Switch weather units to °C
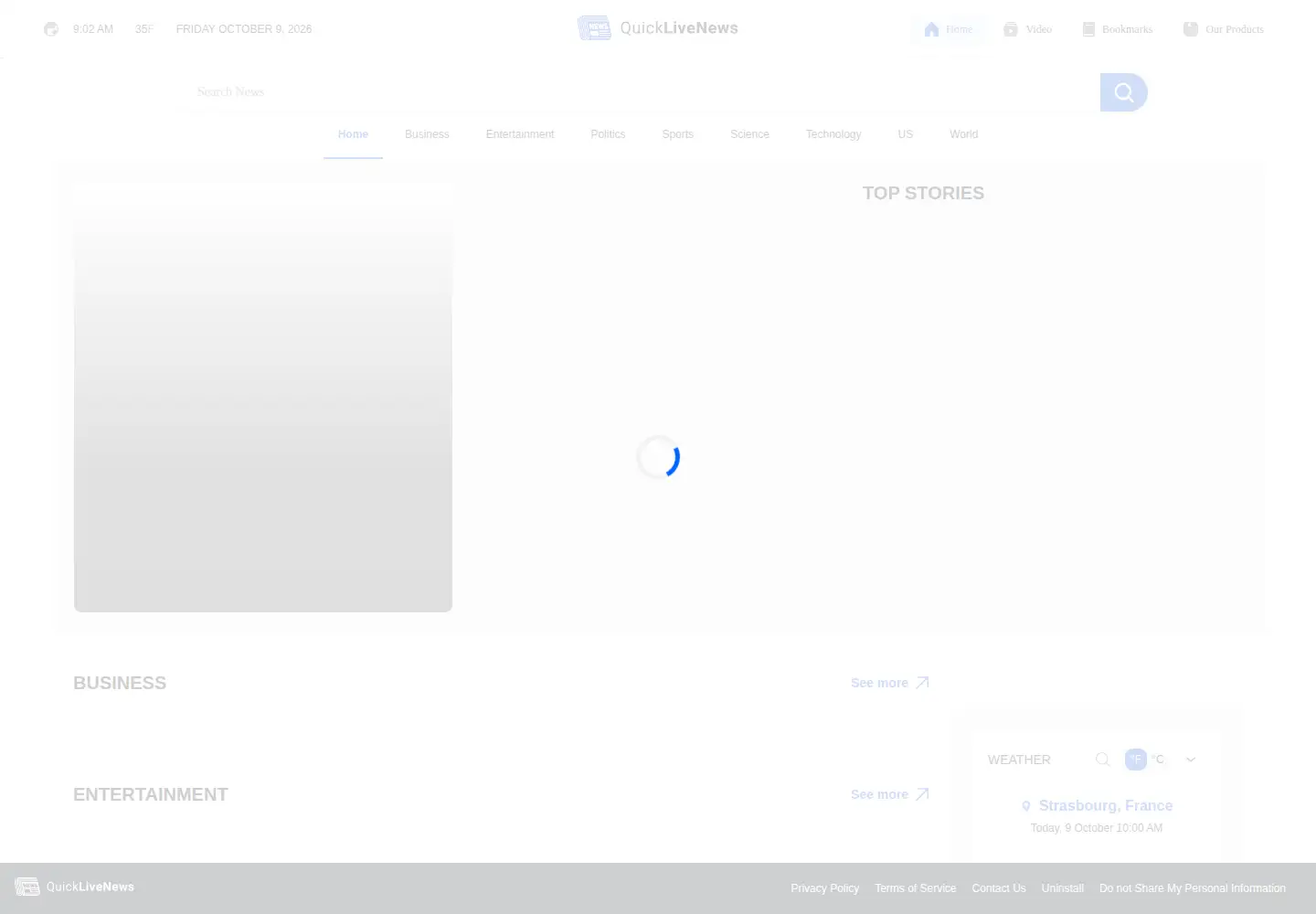This screenshot has height=914, width=1316. (x=1158, y=760)
